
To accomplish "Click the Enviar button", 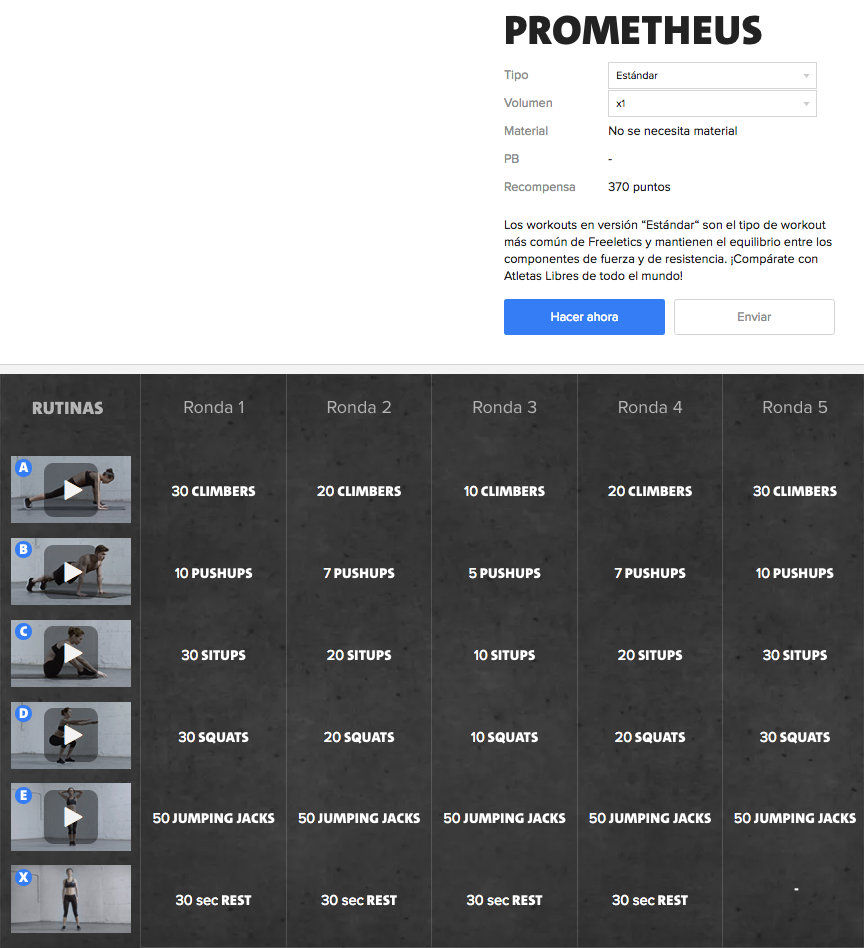I will 754,317.
